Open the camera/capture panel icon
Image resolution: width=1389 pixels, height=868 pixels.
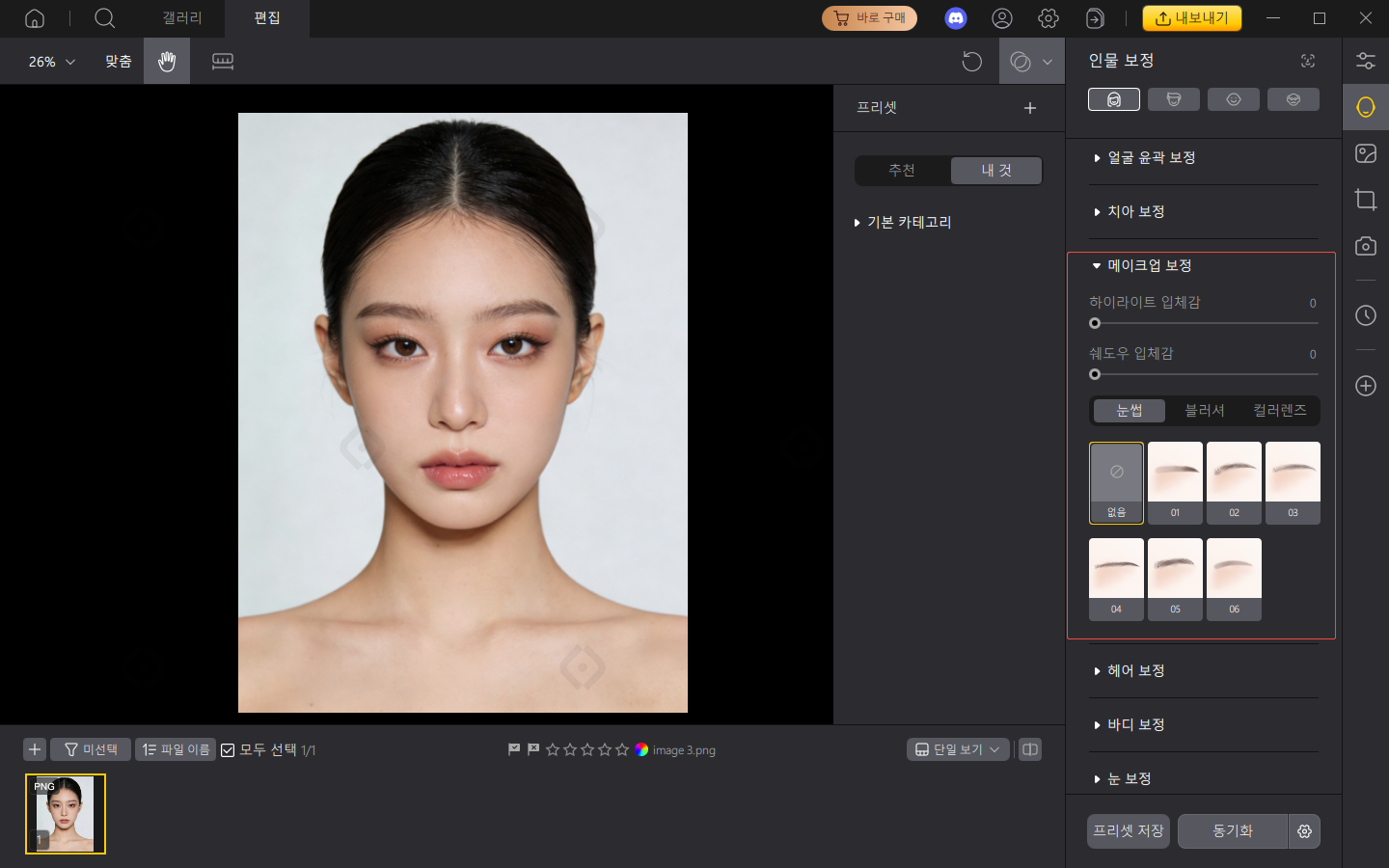1366,246
